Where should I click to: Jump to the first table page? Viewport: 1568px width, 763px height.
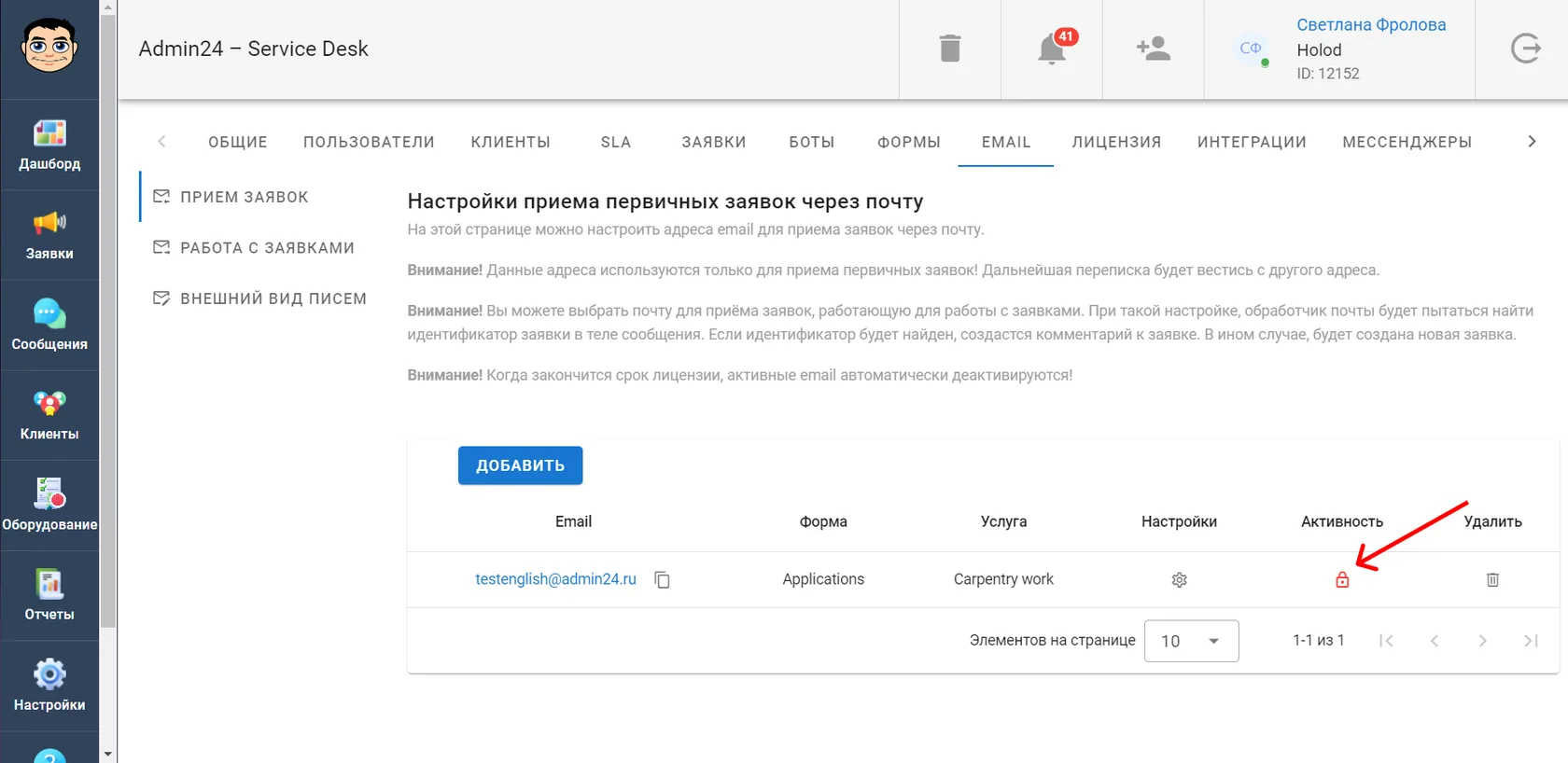tap(1386, 641)
